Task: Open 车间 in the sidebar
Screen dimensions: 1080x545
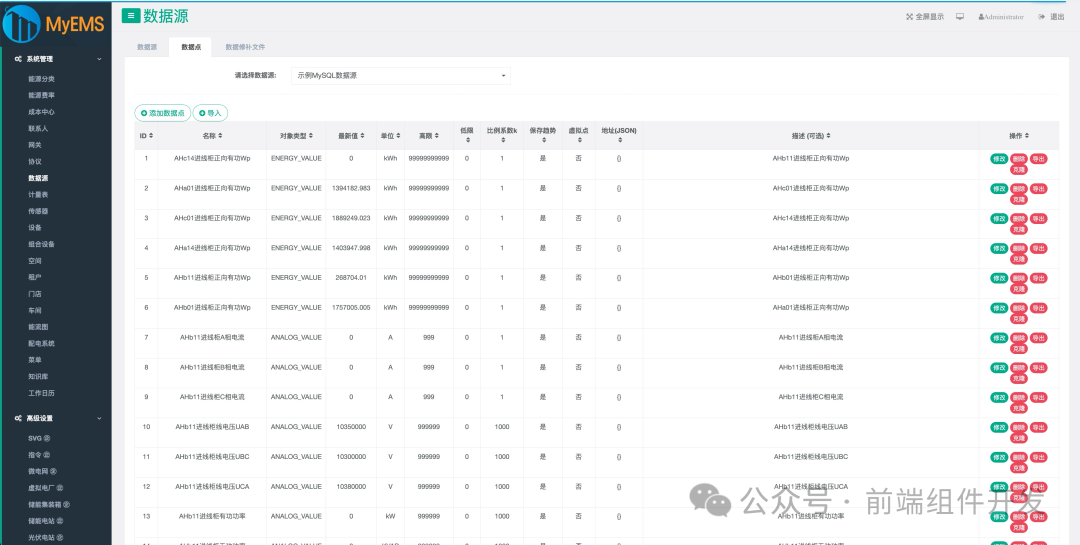Action: 34,310
